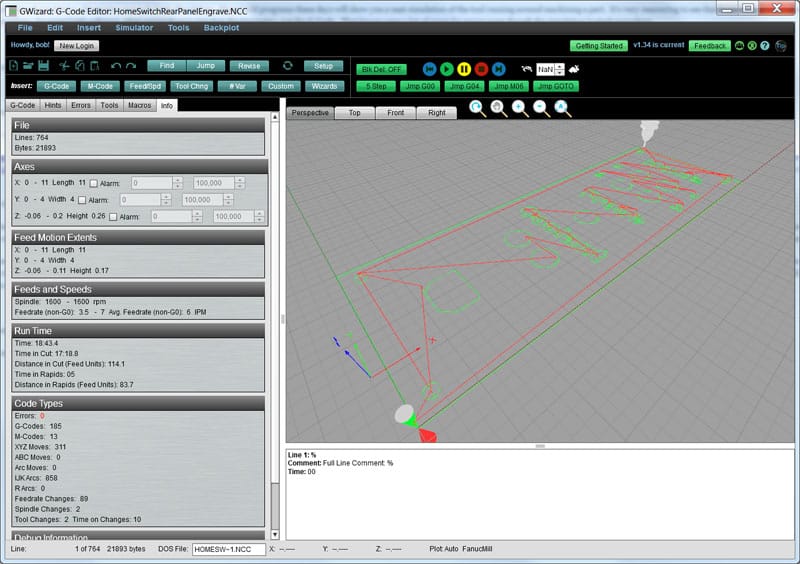The image size is (800, 564).
Task: Click the green circle arrow icon near Feedback
Action: 752,45
